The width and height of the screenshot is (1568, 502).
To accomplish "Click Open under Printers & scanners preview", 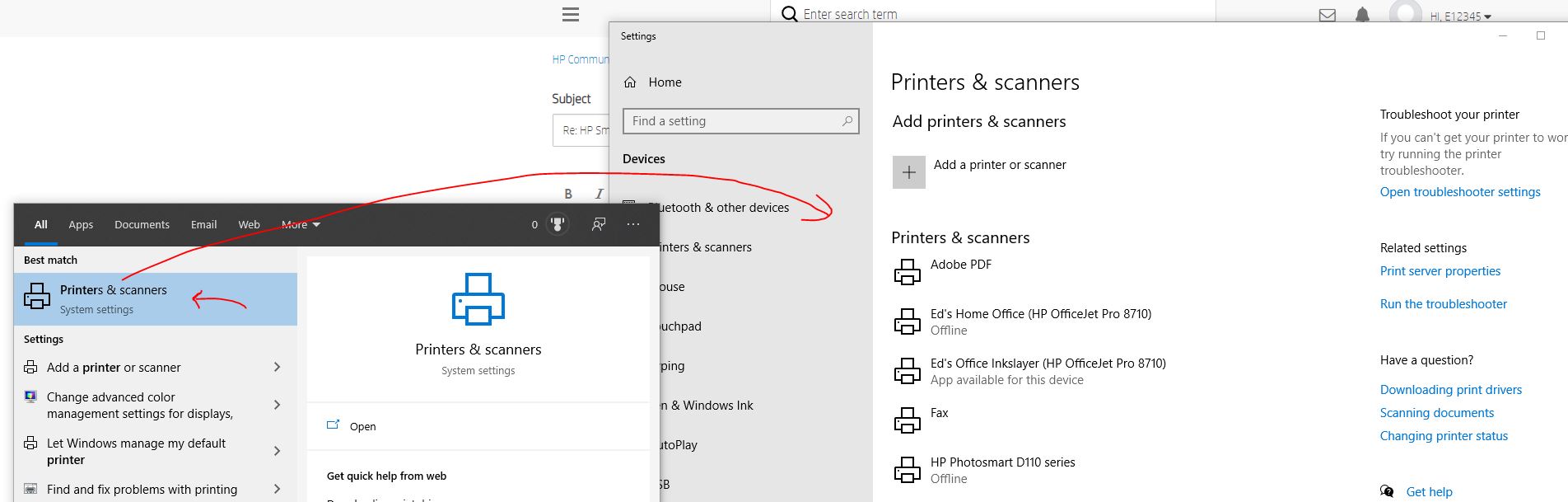I will (x=362, y=426).
